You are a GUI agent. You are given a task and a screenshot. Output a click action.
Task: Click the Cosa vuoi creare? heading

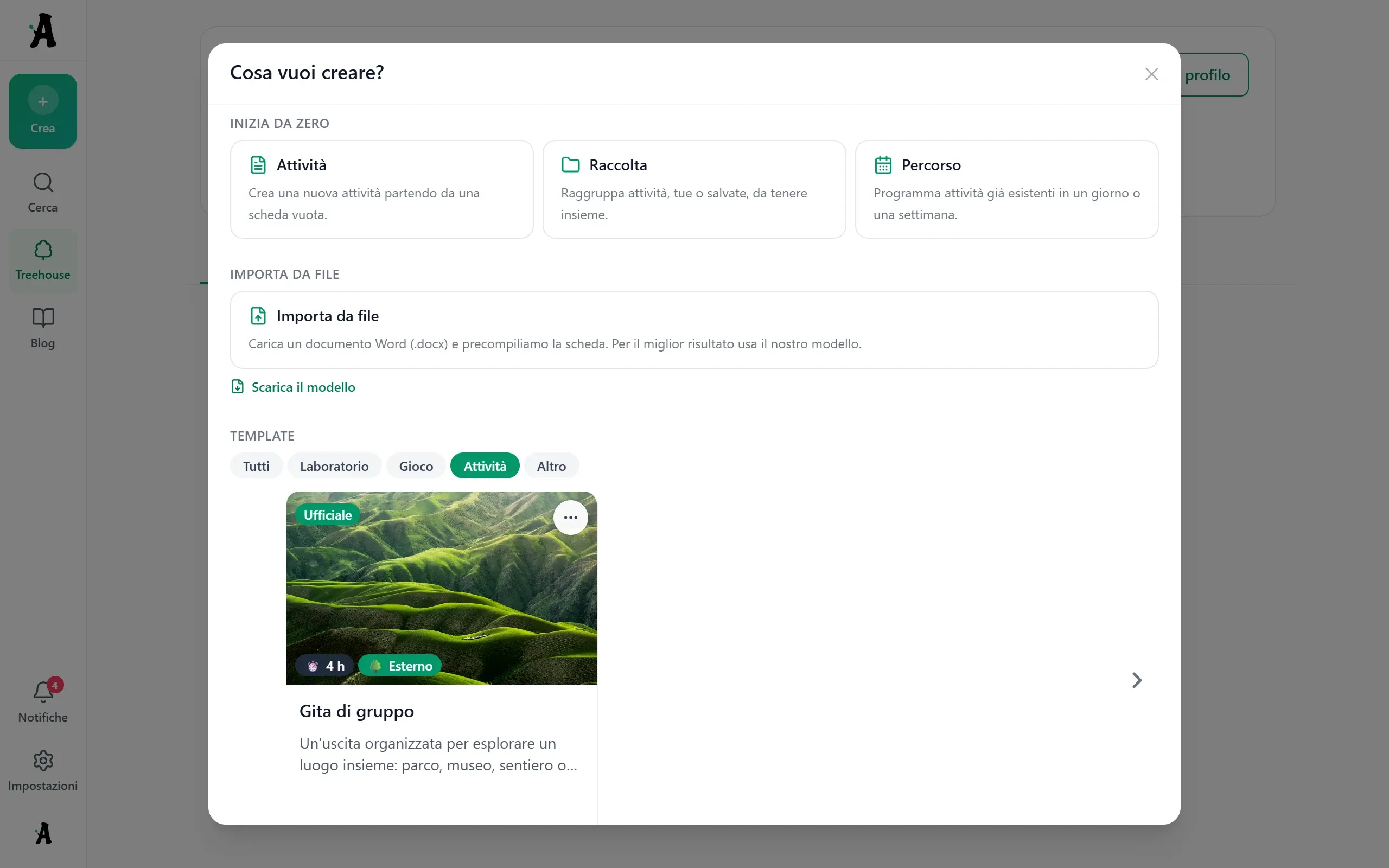pos(307,72)
